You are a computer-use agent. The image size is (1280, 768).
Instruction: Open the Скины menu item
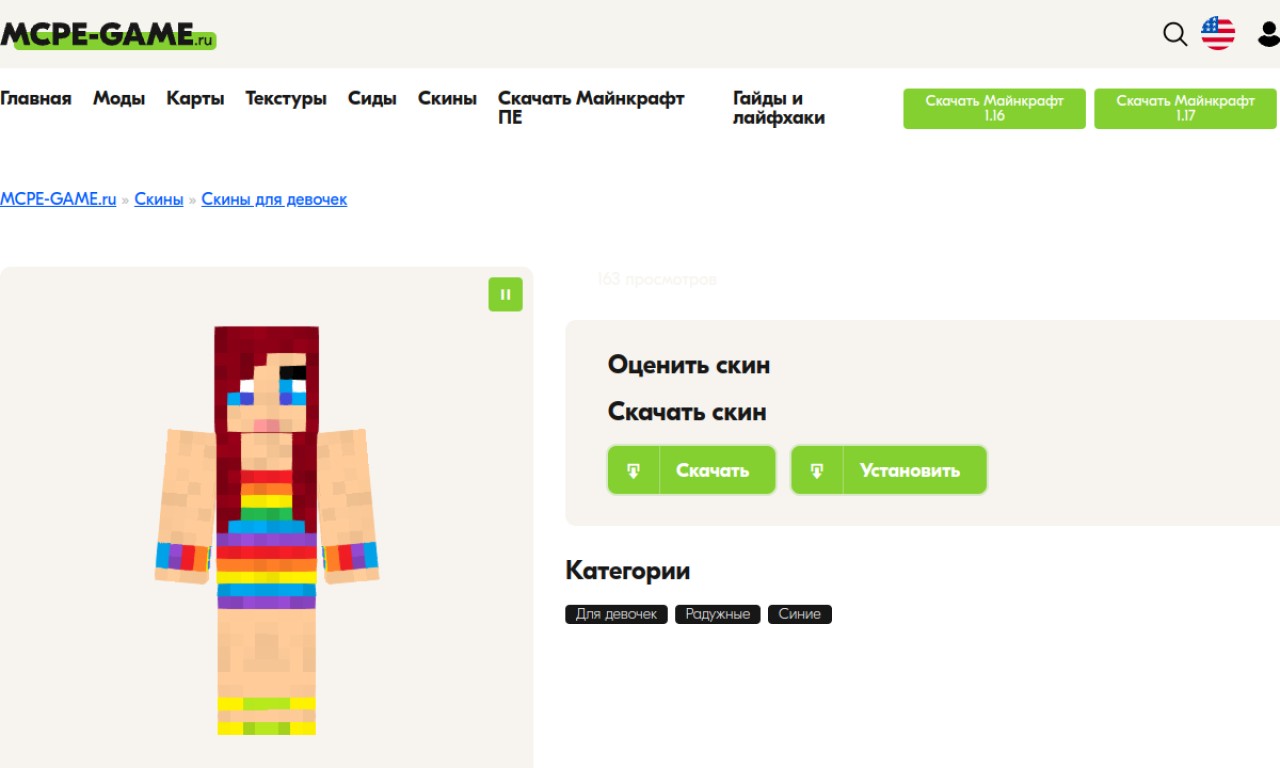click(x=447, y=98)
